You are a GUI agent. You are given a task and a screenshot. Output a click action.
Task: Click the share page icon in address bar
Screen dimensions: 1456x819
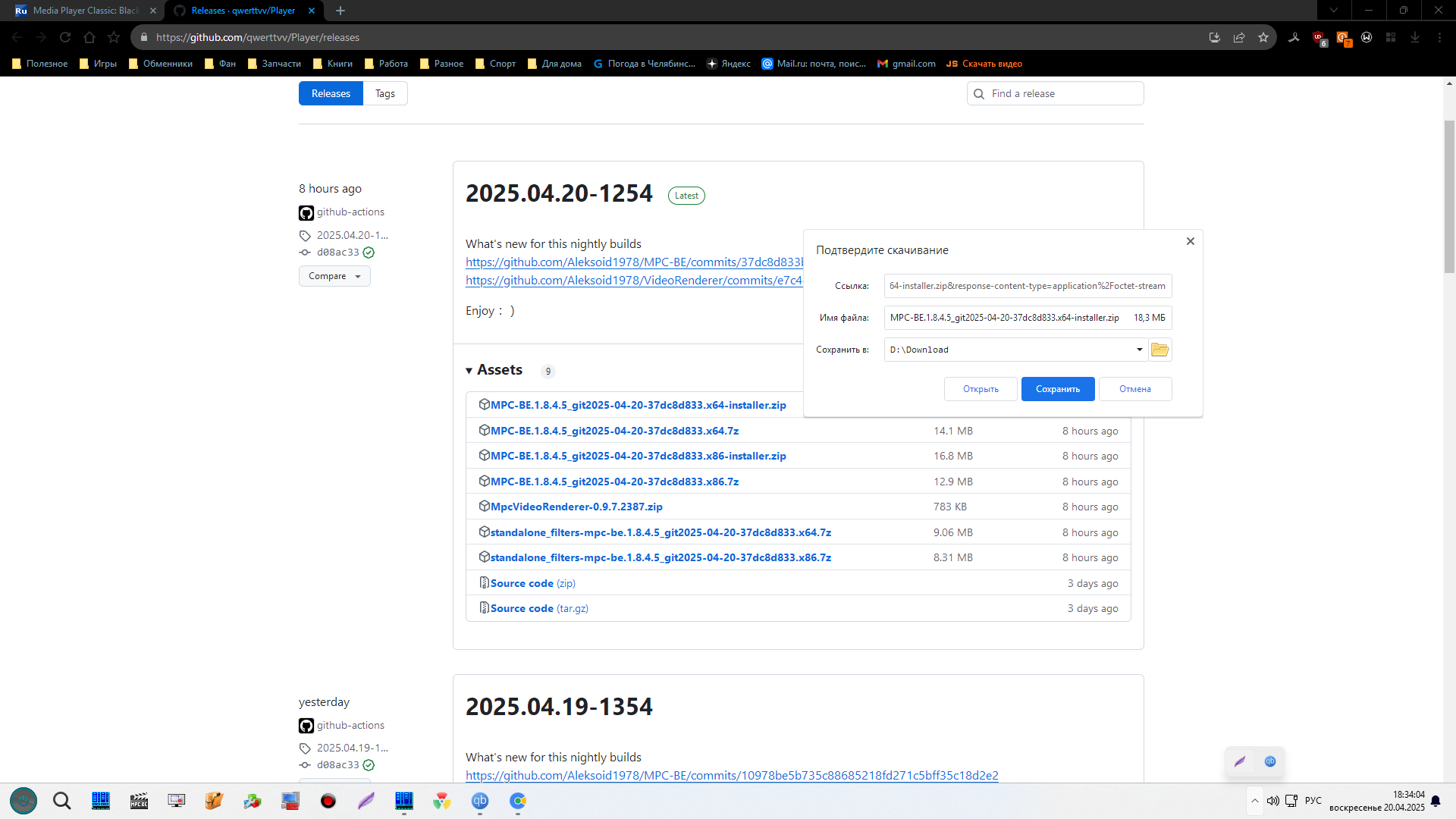(1239, 37)
